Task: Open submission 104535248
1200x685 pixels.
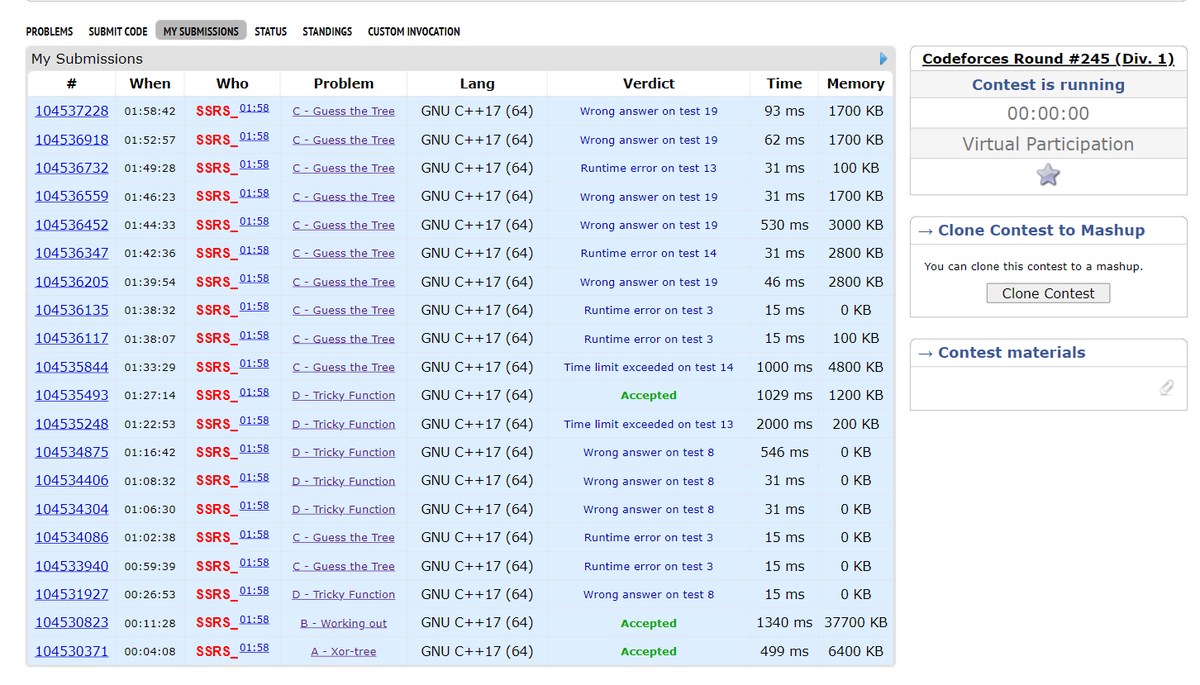Action: pos(72,424)
